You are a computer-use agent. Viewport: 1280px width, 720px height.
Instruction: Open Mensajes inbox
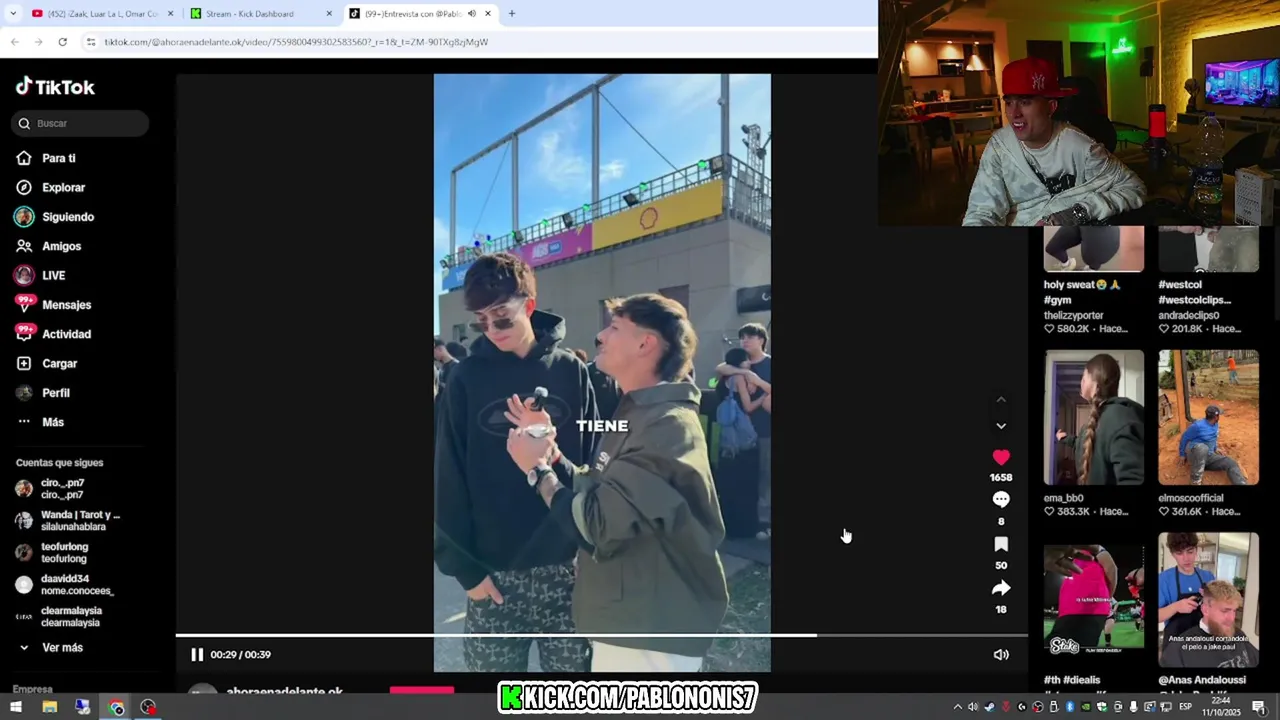53,305
